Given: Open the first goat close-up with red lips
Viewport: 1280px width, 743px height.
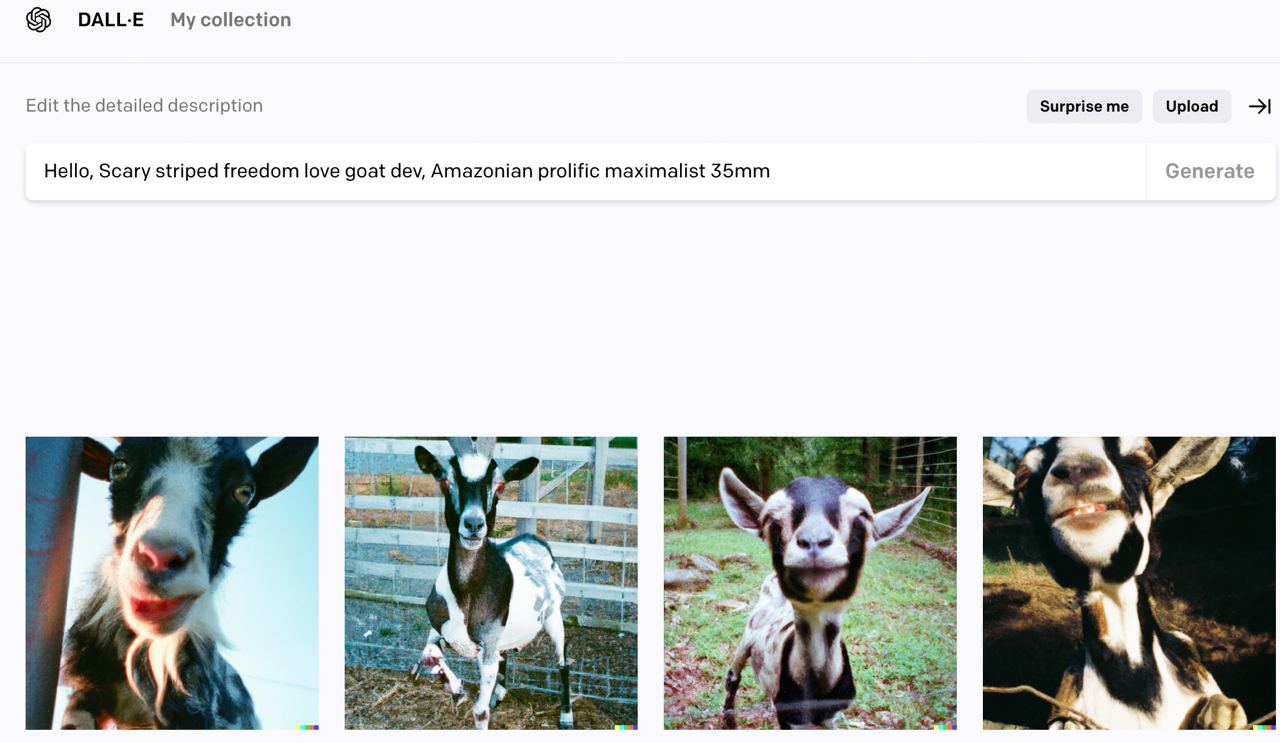Looking at the screenshot, I should [172, 583].
